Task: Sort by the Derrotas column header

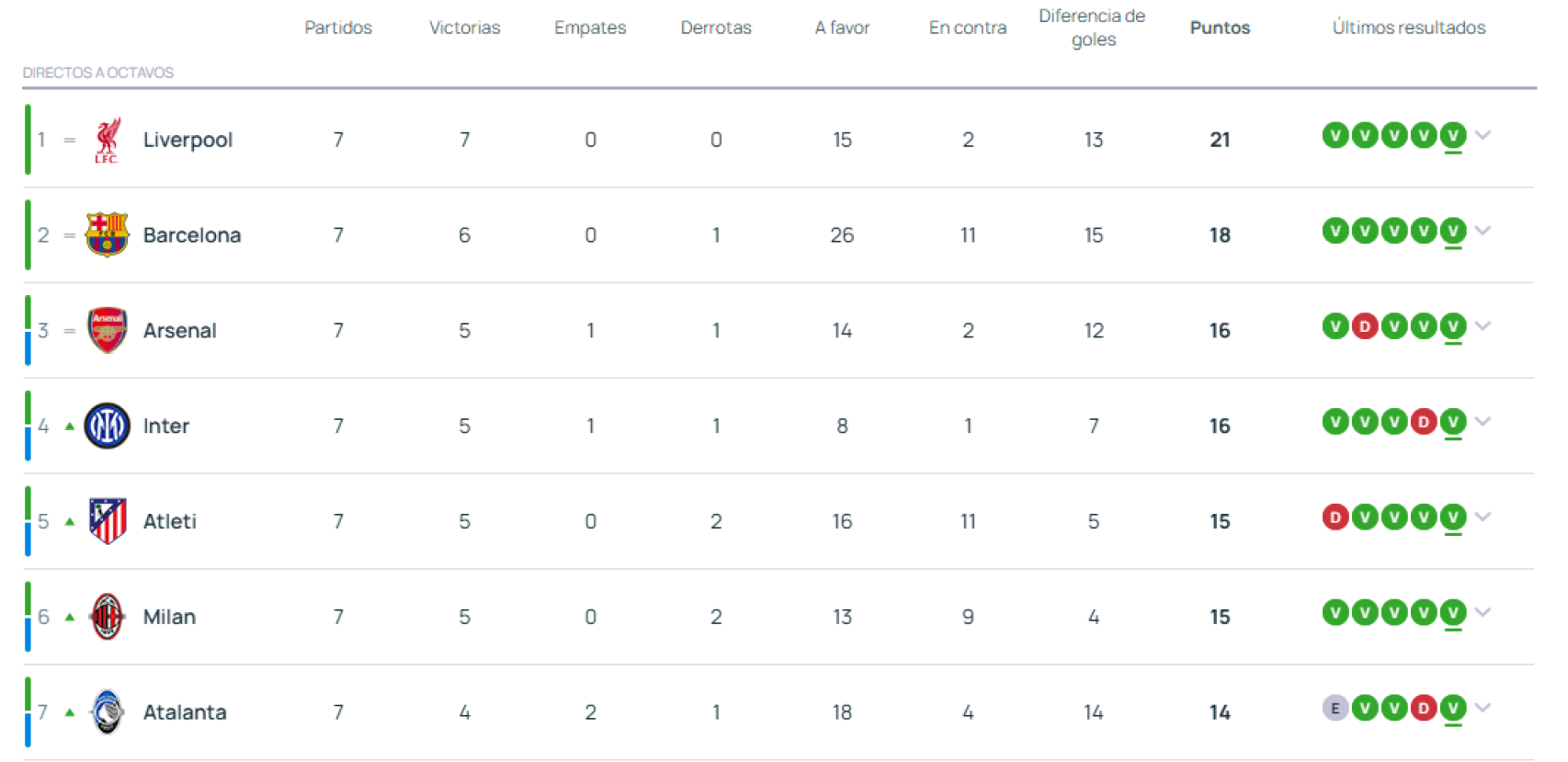Action: click(x=716, y=28)
